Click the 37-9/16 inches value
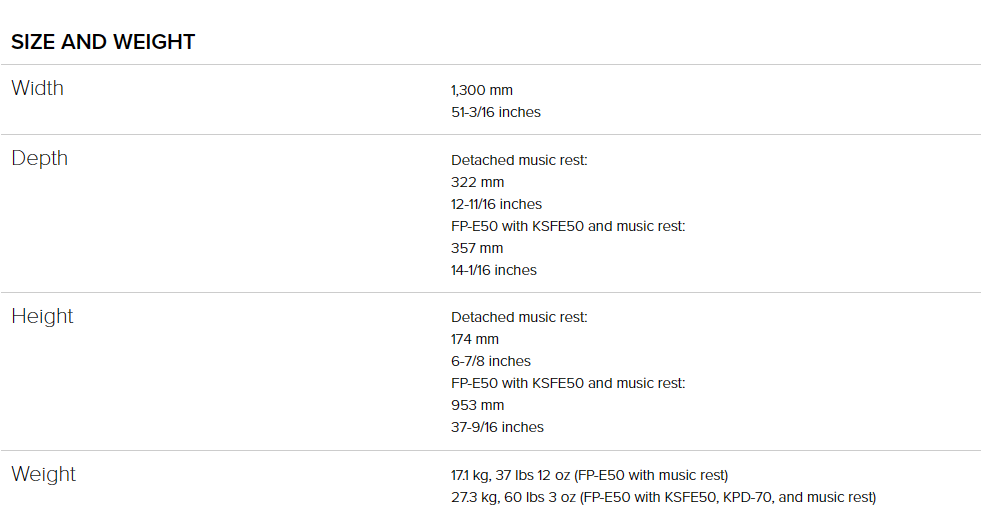 (x=498, y=427)
